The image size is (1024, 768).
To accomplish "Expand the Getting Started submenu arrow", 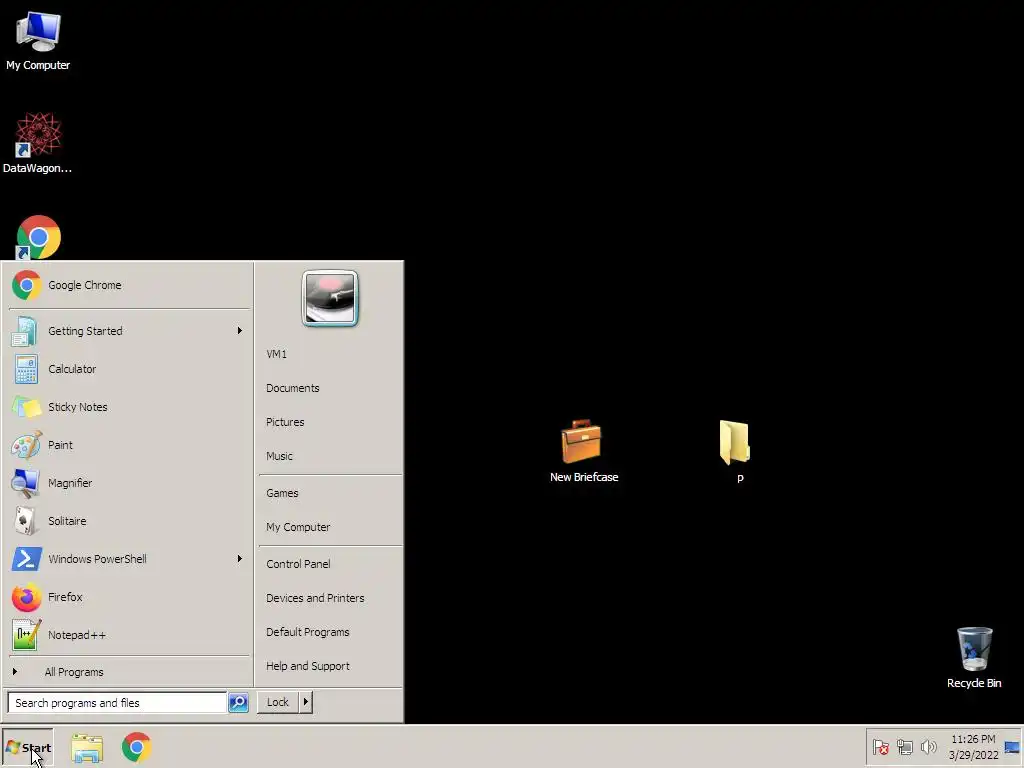I will pyautogui.click(x=240, y=331).
